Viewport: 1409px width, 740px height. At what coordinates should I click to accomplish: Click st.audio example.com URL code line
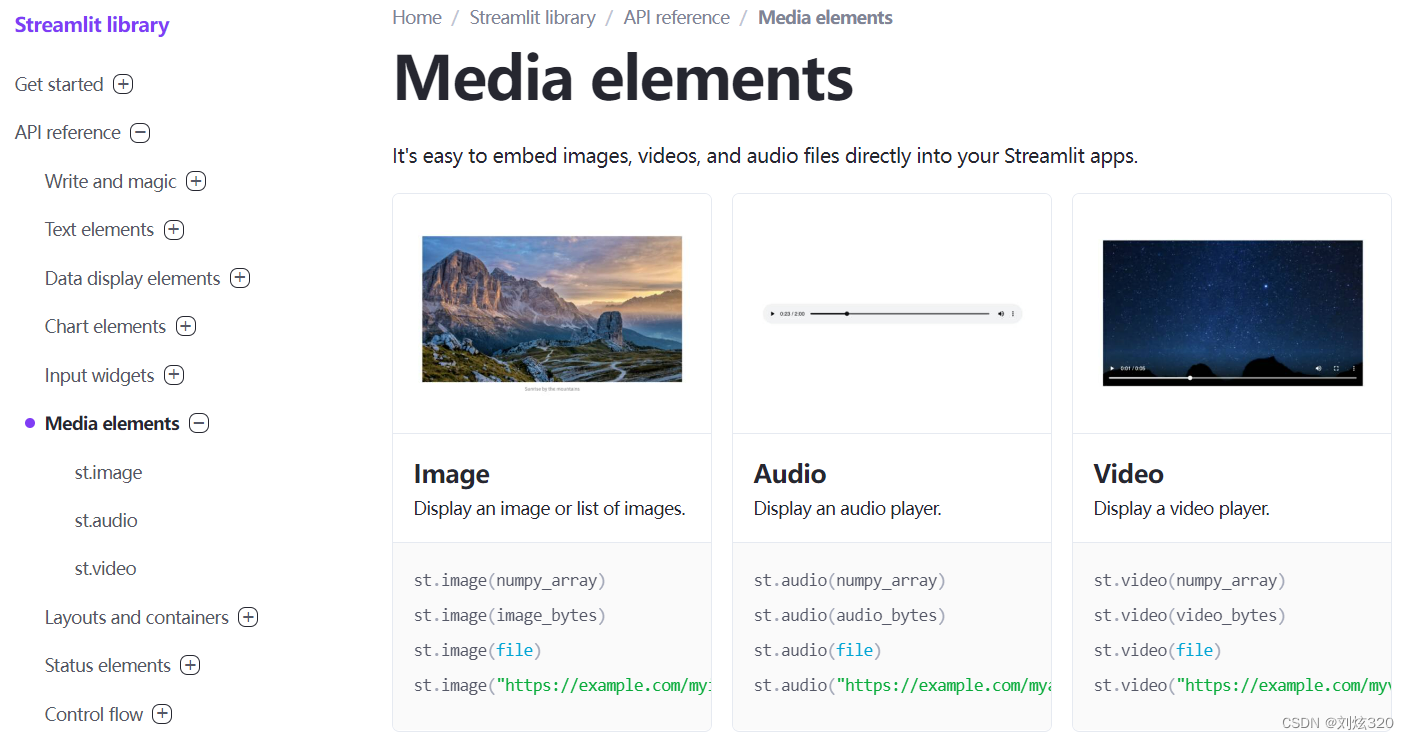coord(902,685)
